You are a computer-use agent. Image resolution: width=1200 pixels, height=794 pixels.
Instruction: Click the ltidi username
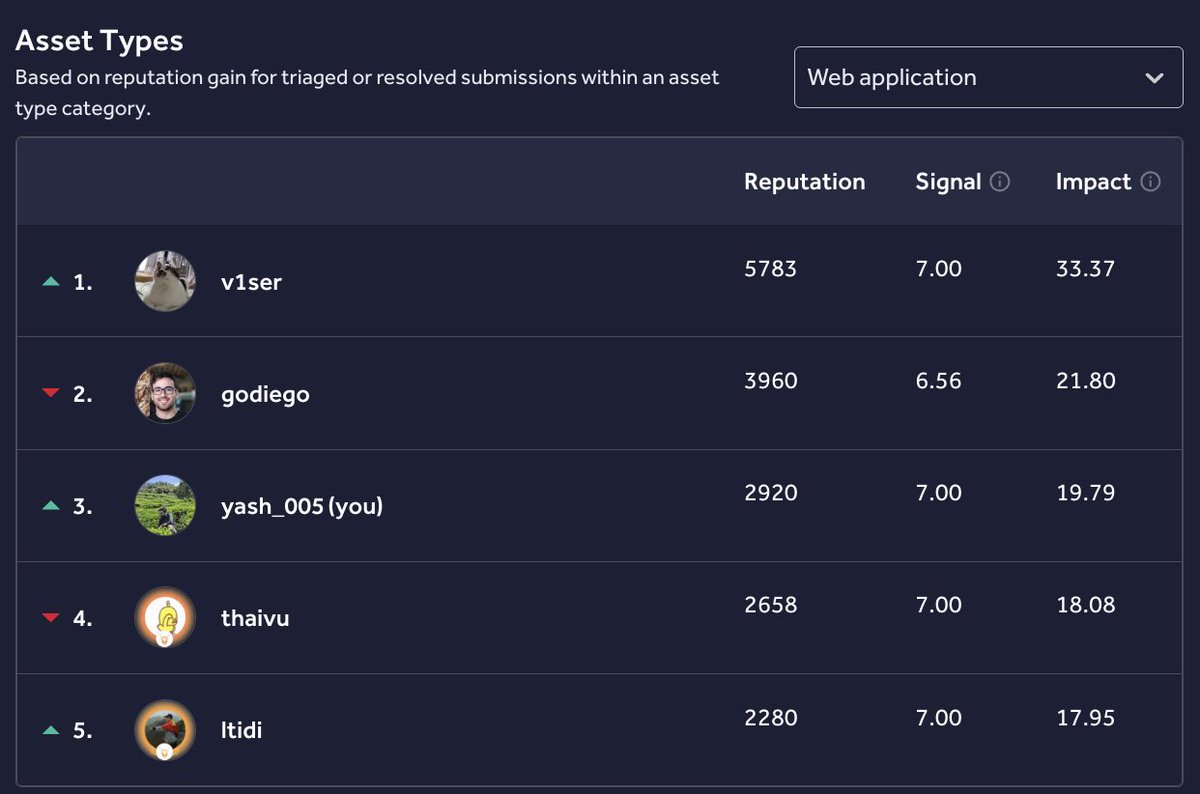[x=241, y=730]
